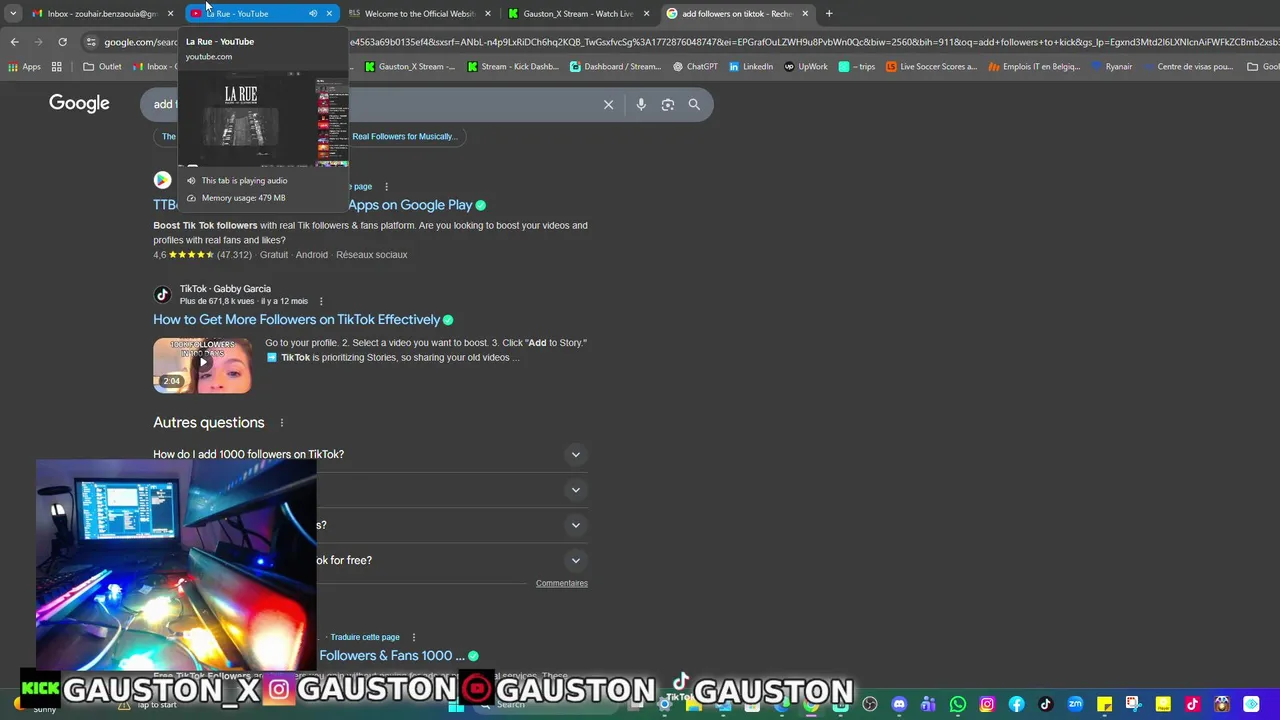
Task: Open the LinkedIn bookmark
Action: coord(751,67)
